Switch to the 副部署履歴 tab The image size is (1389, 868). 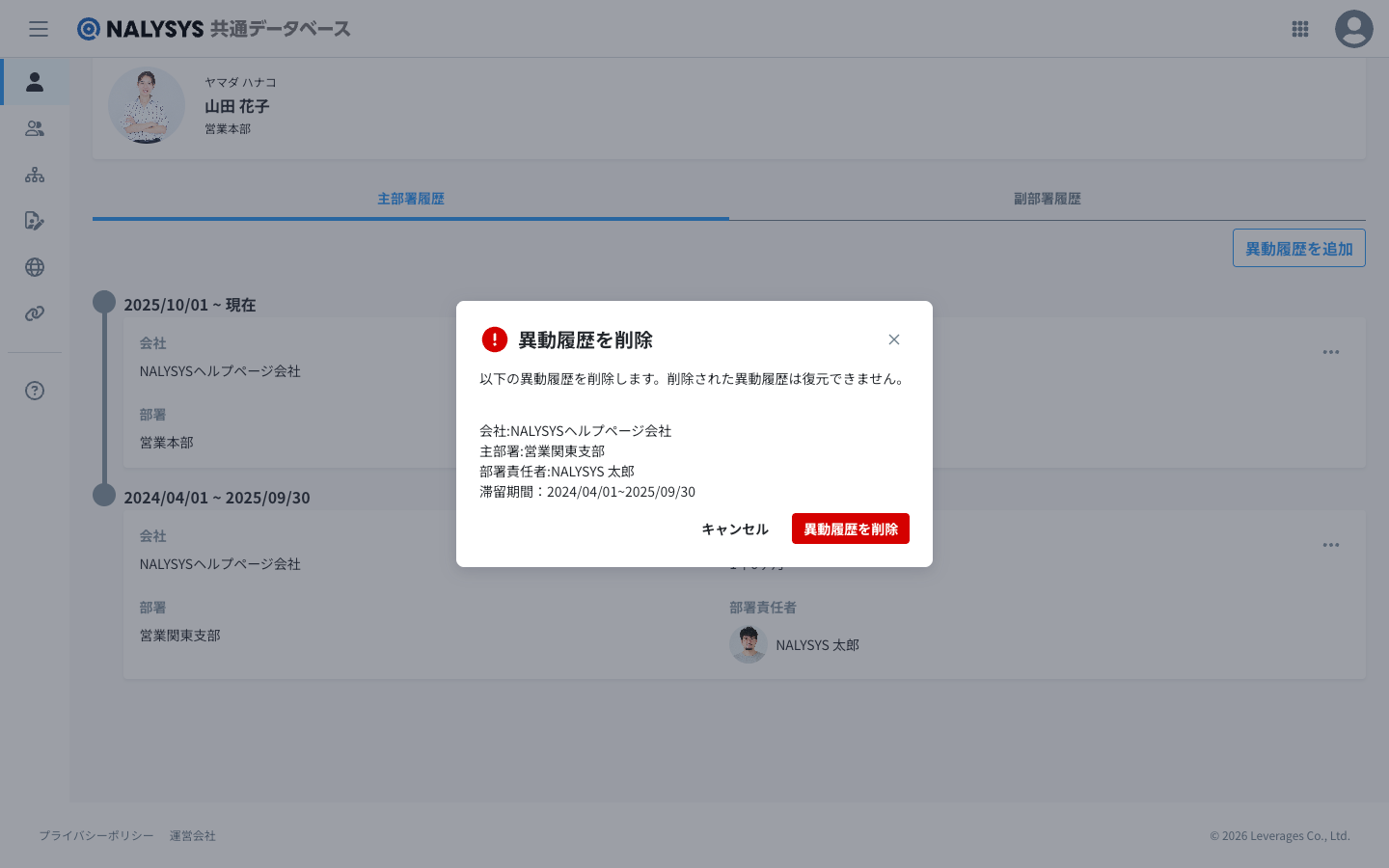pyautogui.click(x=1047, y=199)
